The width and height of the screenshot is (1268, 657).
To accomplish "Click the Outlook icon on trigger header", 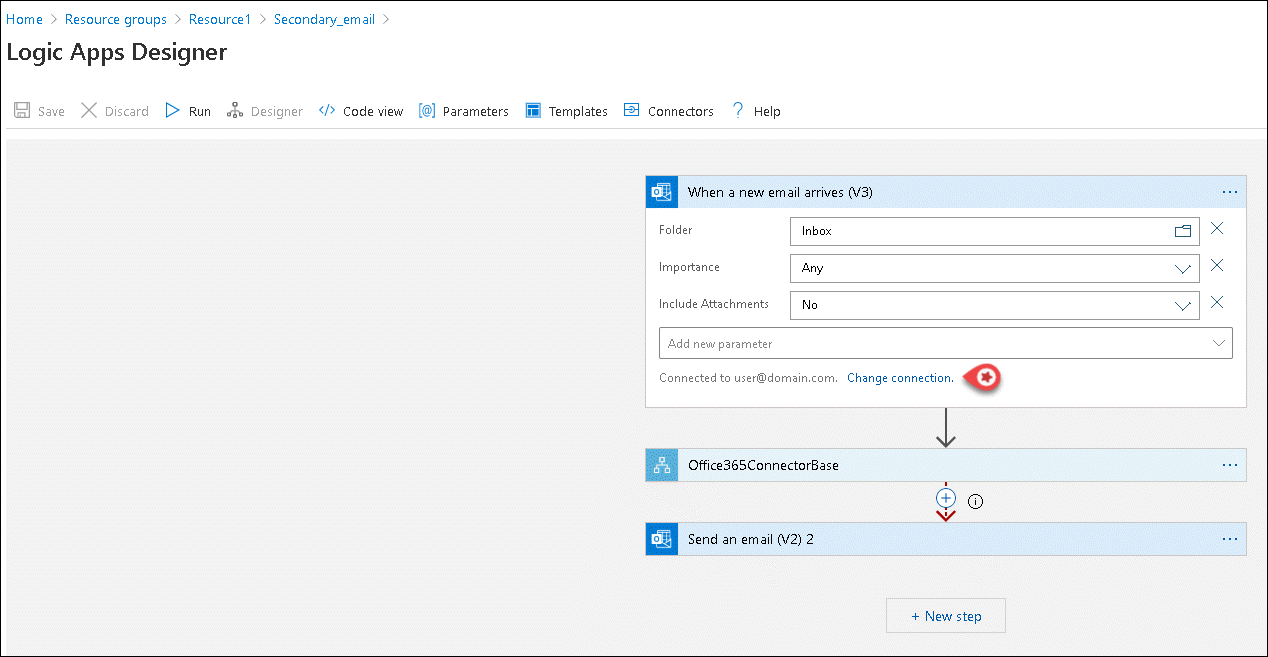I will tap(662, 192).
